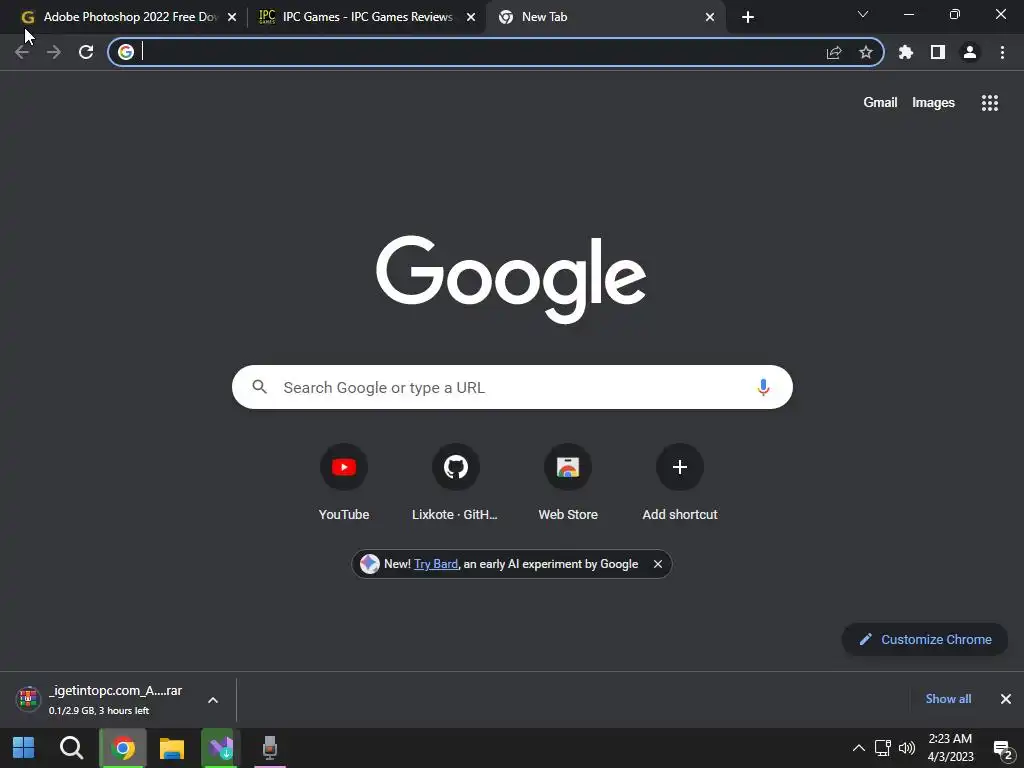Open Visual Studio Installer taskbar icon
The height and width of the screenshot is (768, 1024).
(x=221, y=748)
